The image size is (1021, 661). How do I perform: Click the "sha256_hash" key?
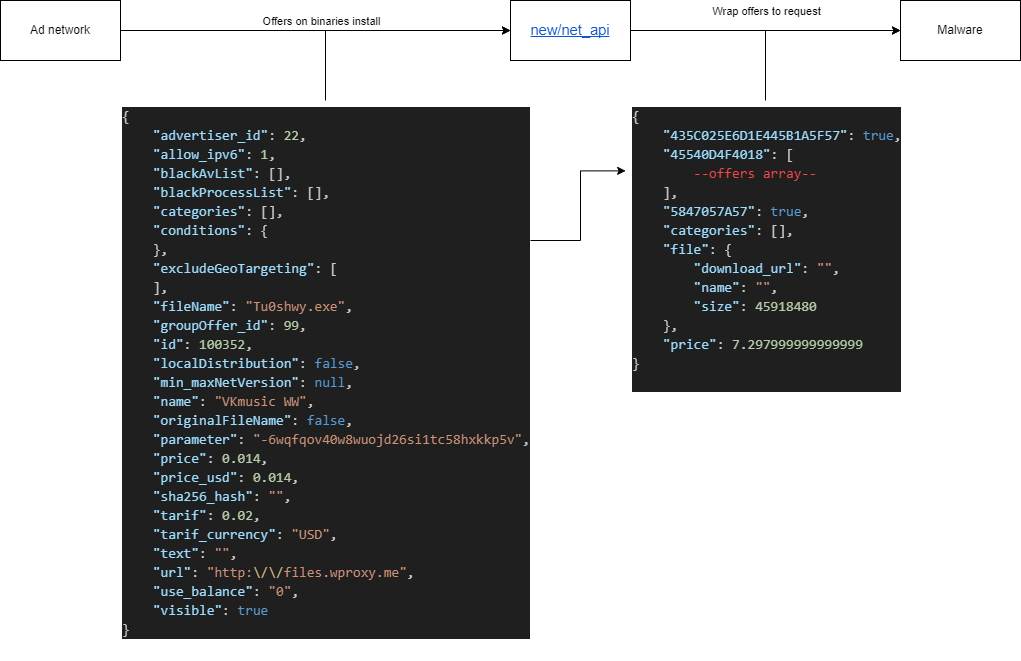pos(206,496)
